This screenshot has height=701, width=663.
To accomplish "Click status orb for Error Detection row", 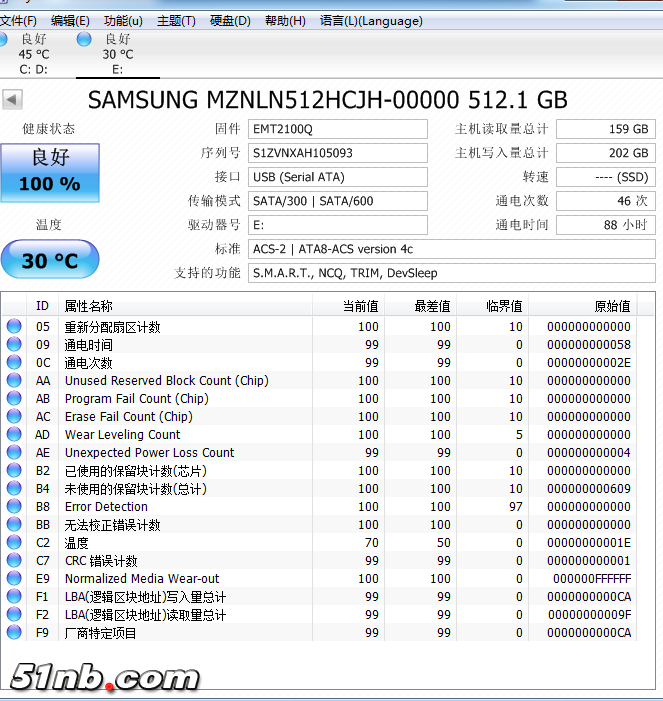I will pyautogui.click(x=14, y=507).
